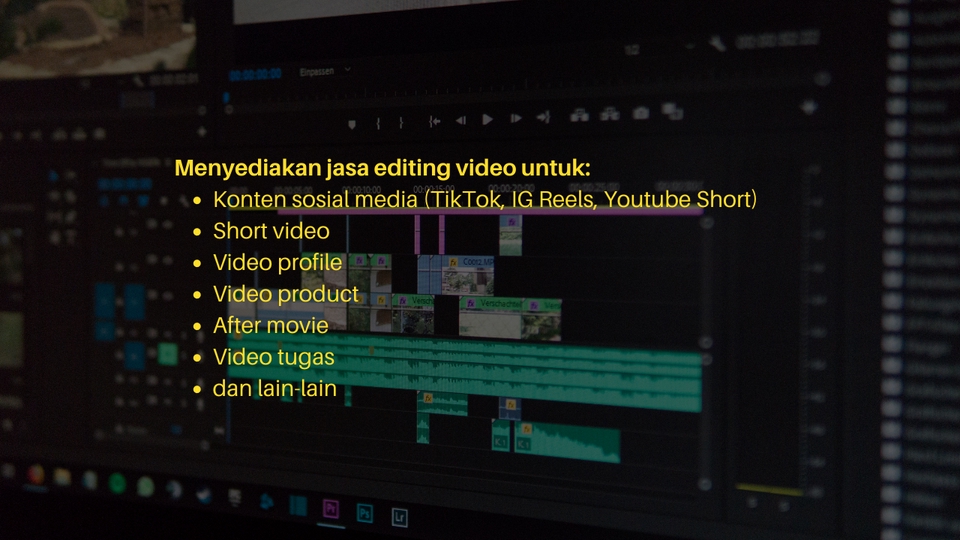960x540 pixels.
Task: Click the 'dan lain-lain' bullet
Action: 274,389
